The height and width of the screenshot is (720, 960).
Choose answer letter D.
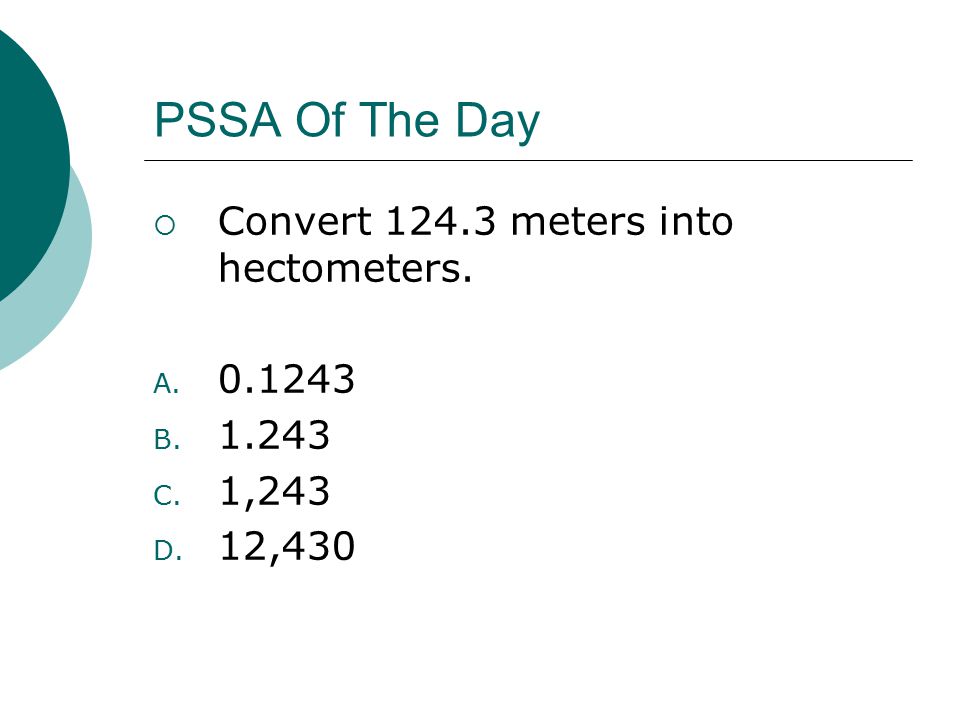(168, 551)
